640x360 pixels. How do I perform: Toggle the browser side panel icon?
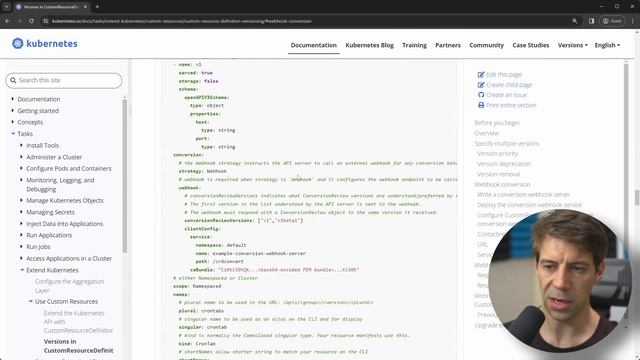pos(591,21)
